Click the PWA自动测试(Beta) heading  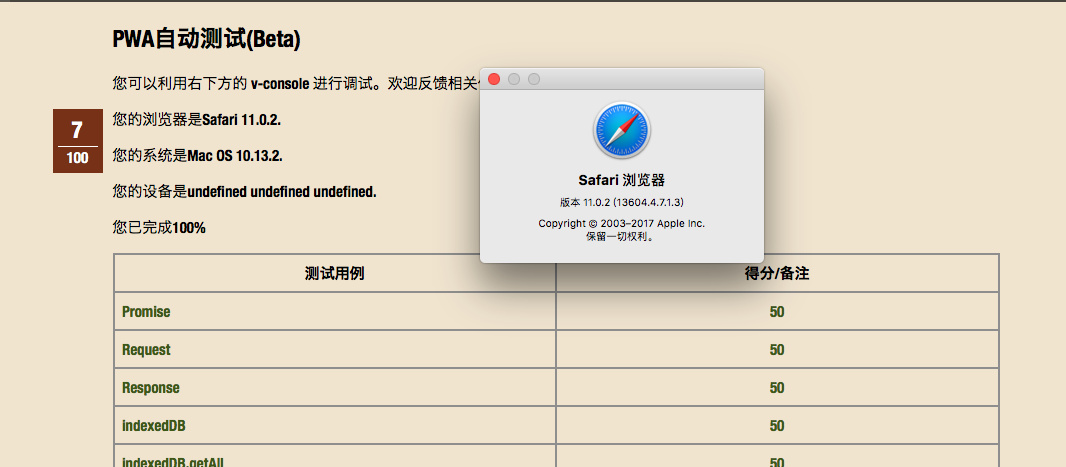pos(206,39)
